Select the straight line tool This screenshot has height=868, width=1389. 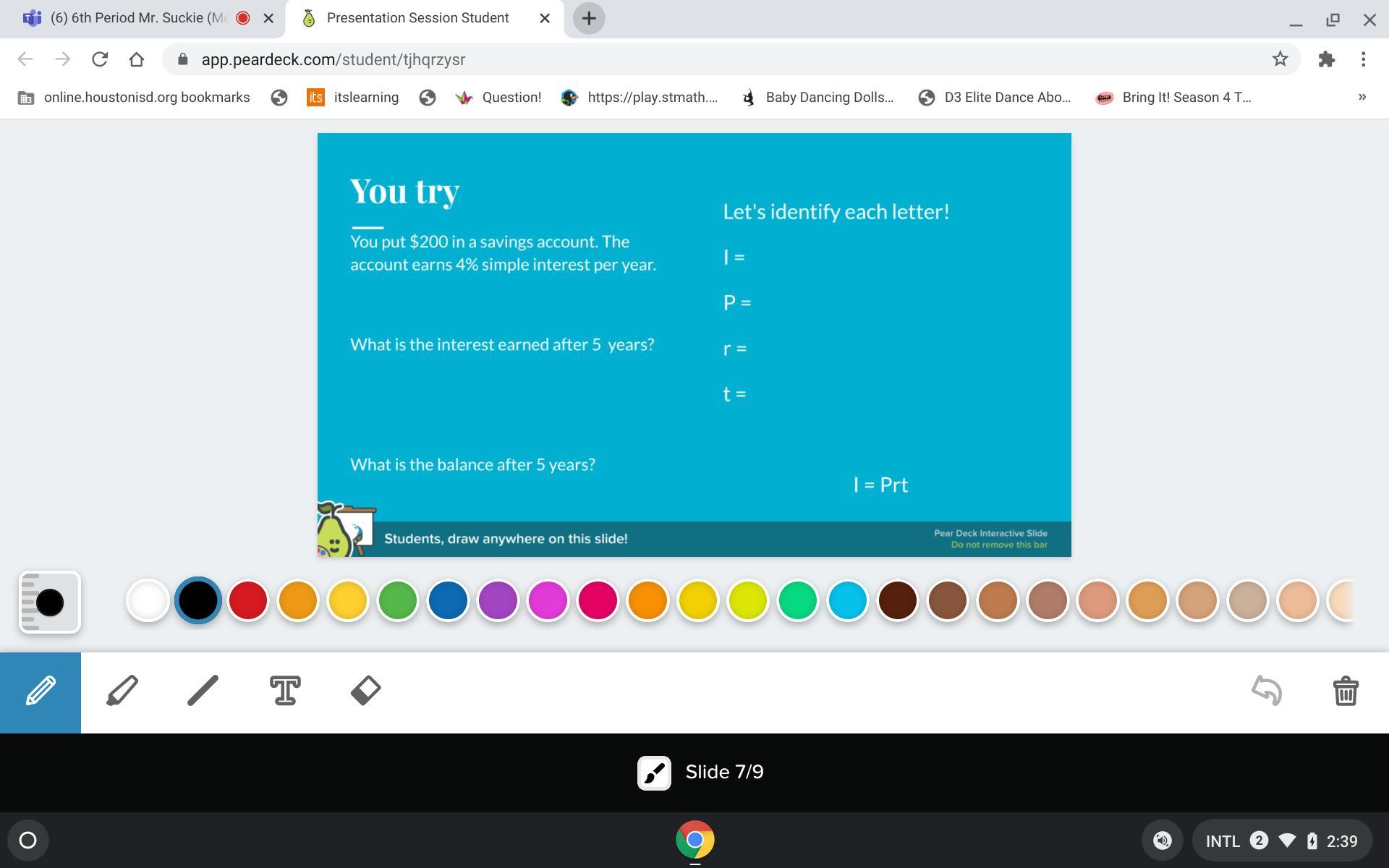click(x=203, y=691)
